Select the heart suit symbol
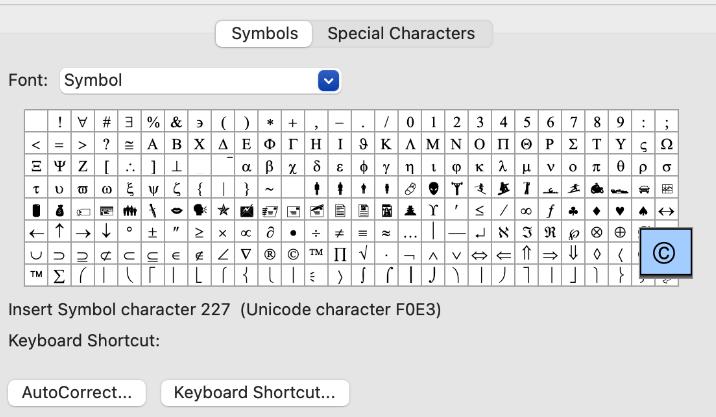 click(620, 211)
